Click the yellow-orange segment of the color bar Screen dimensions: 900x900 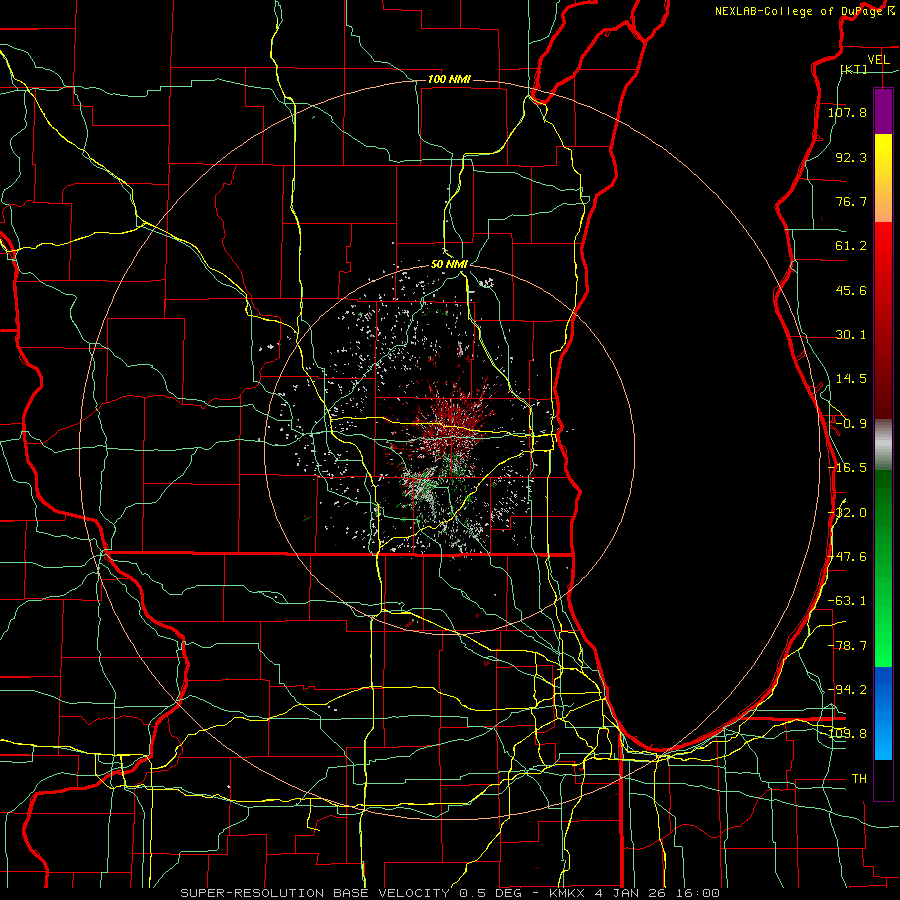(x=883, y=178)
